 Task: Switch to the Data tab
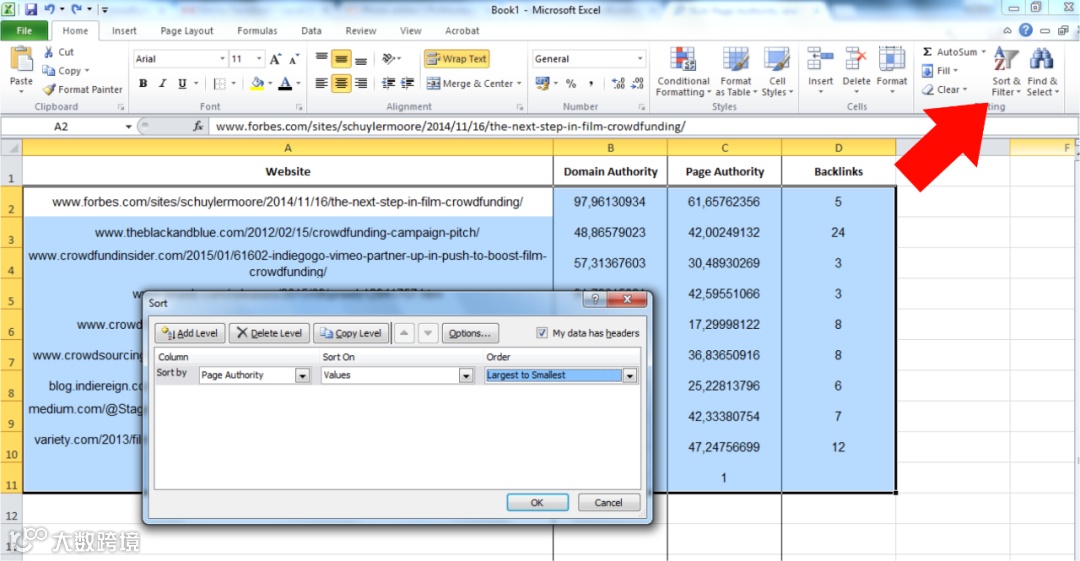tap(311, 30)
